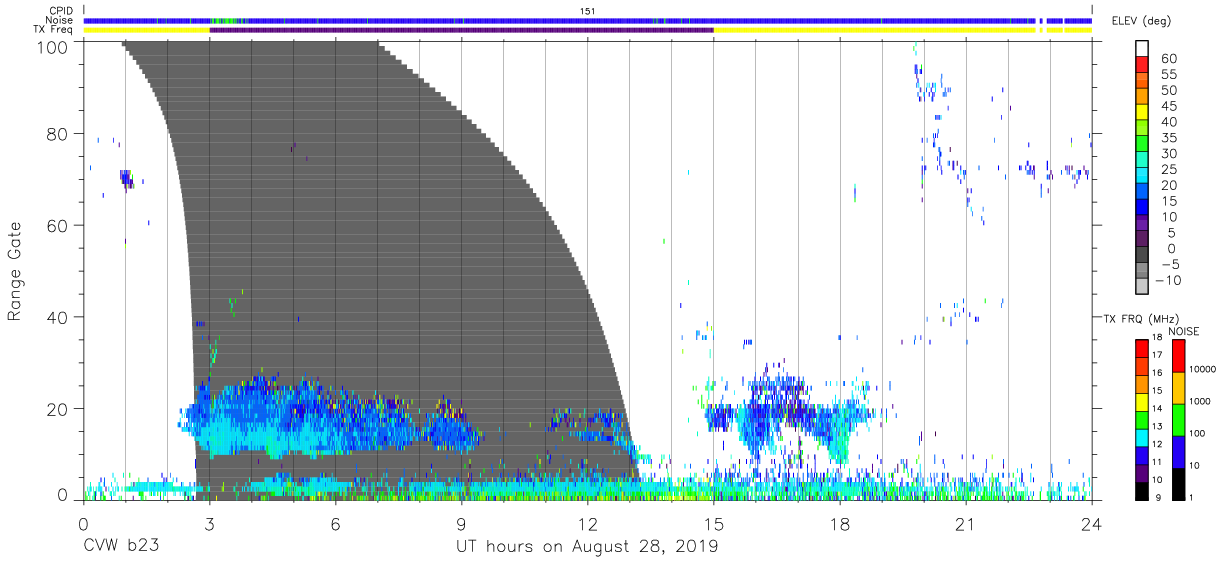Click the Range Gate axis tick "20"
Screen dimensions: 1228x567
point(59,409)
